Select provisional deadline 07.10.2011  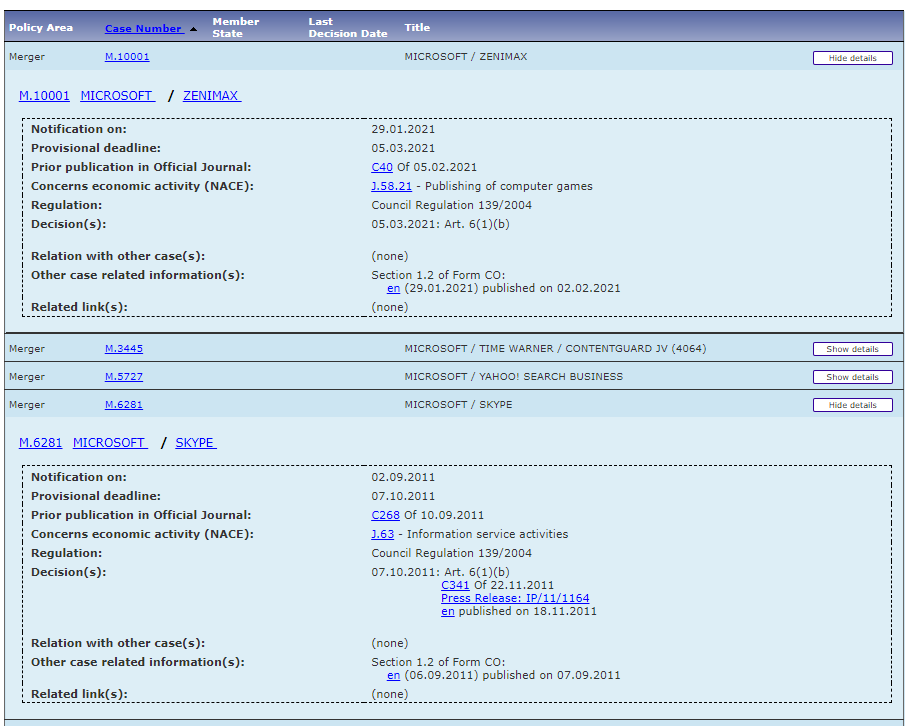click(x=403, y=496)
